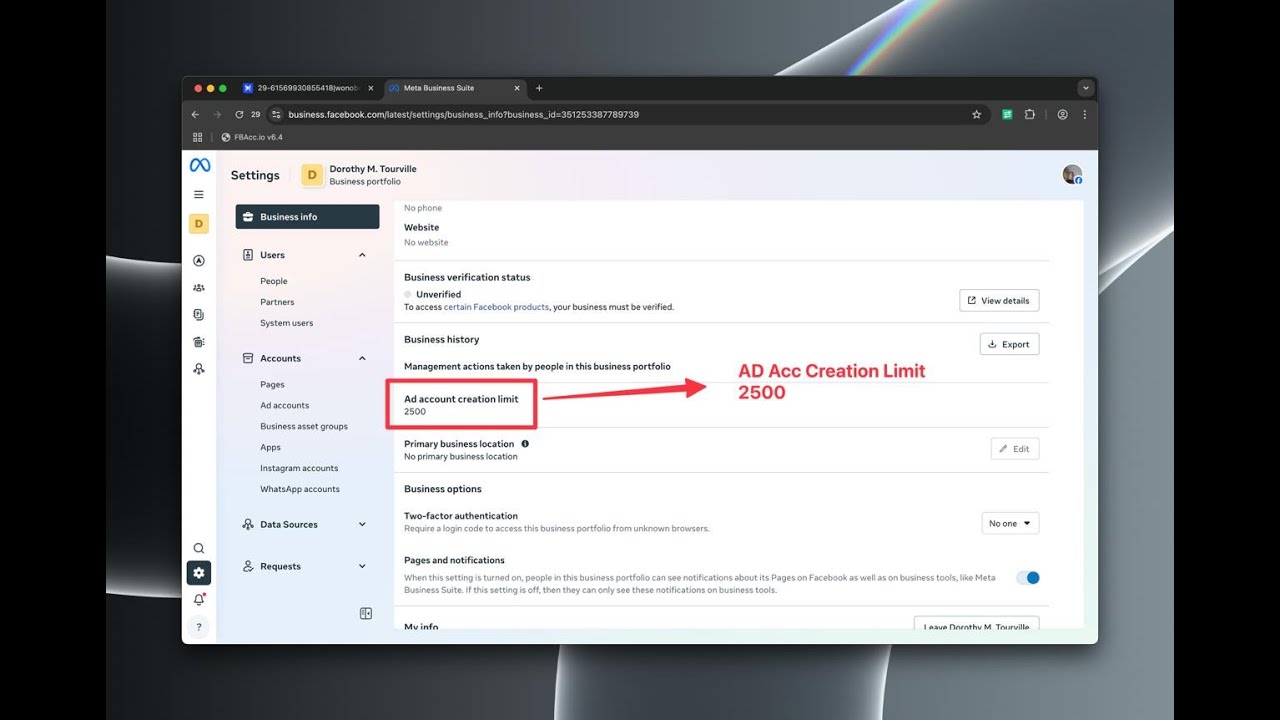This screenshot has width=1280, height=720.
Task: Expand the Data Sources section
Action: click(362, 524)
